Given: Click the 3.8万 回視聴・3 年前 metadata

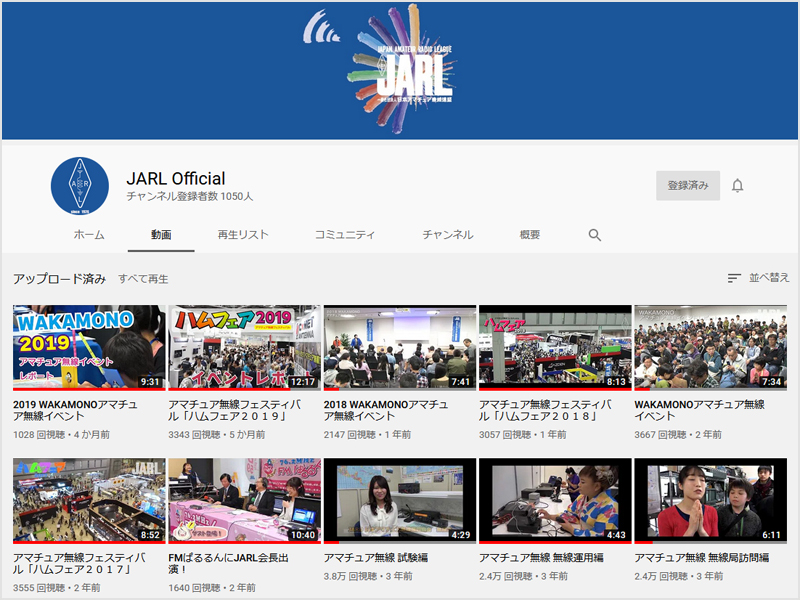Looking at the screenshot, I should [x=368, y=576].
